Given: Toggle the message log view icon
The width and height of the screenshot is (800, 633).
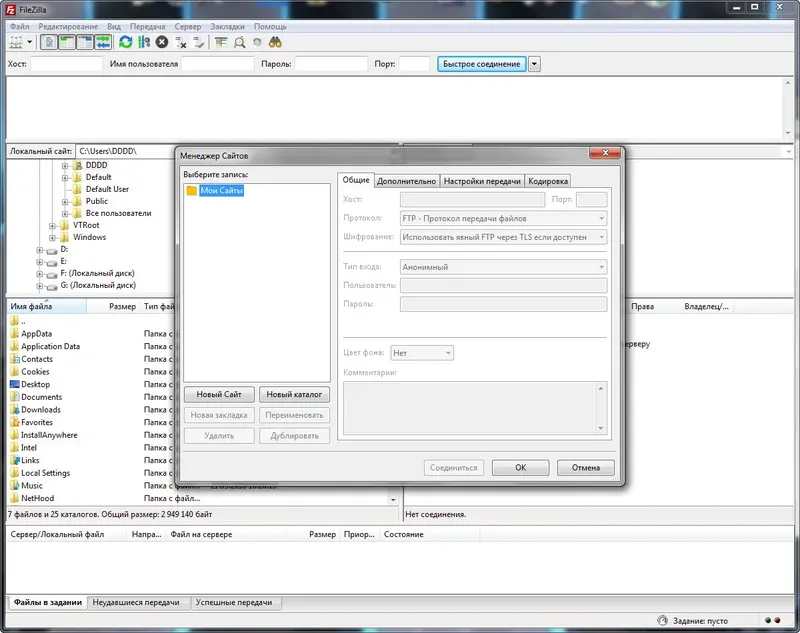Looking at the screenshot, I should click(x=49, y=42).
